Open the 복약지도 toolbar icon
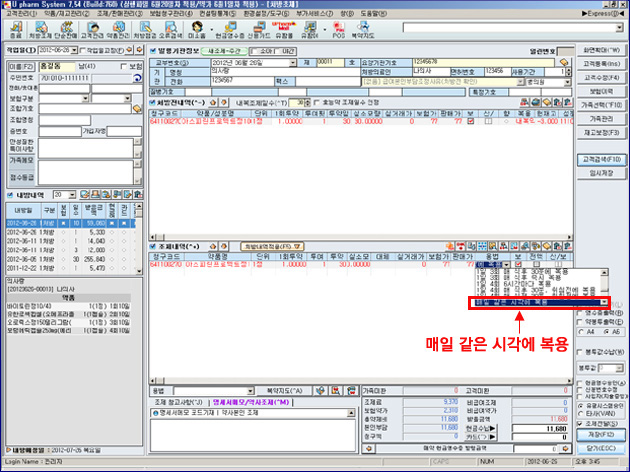 [363, 30]
